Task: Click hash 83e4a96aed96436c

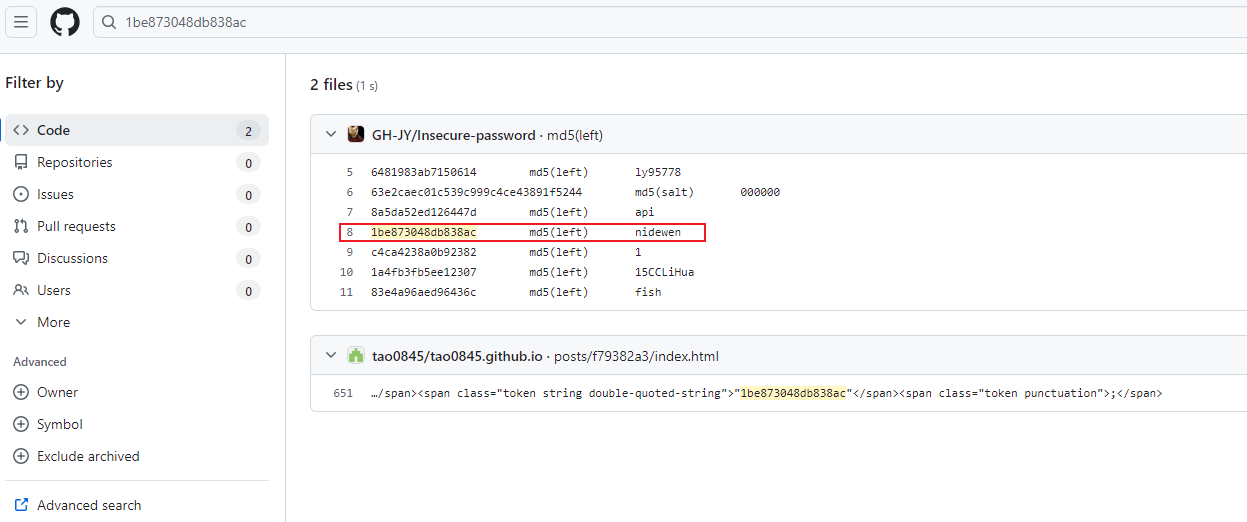Action: tap(424, 292)
